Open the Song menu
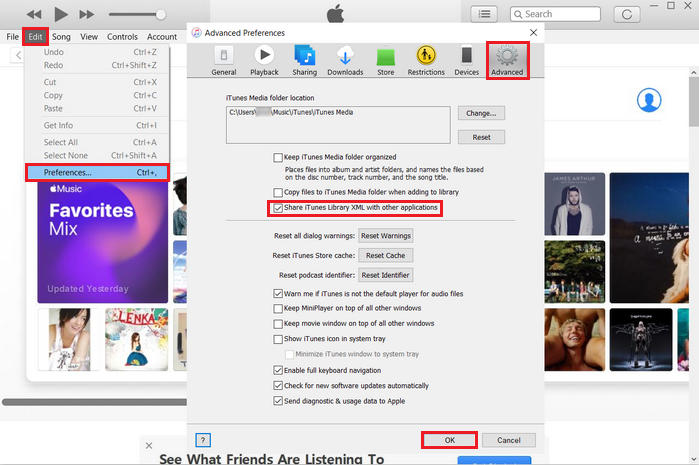 pos(61,37)
